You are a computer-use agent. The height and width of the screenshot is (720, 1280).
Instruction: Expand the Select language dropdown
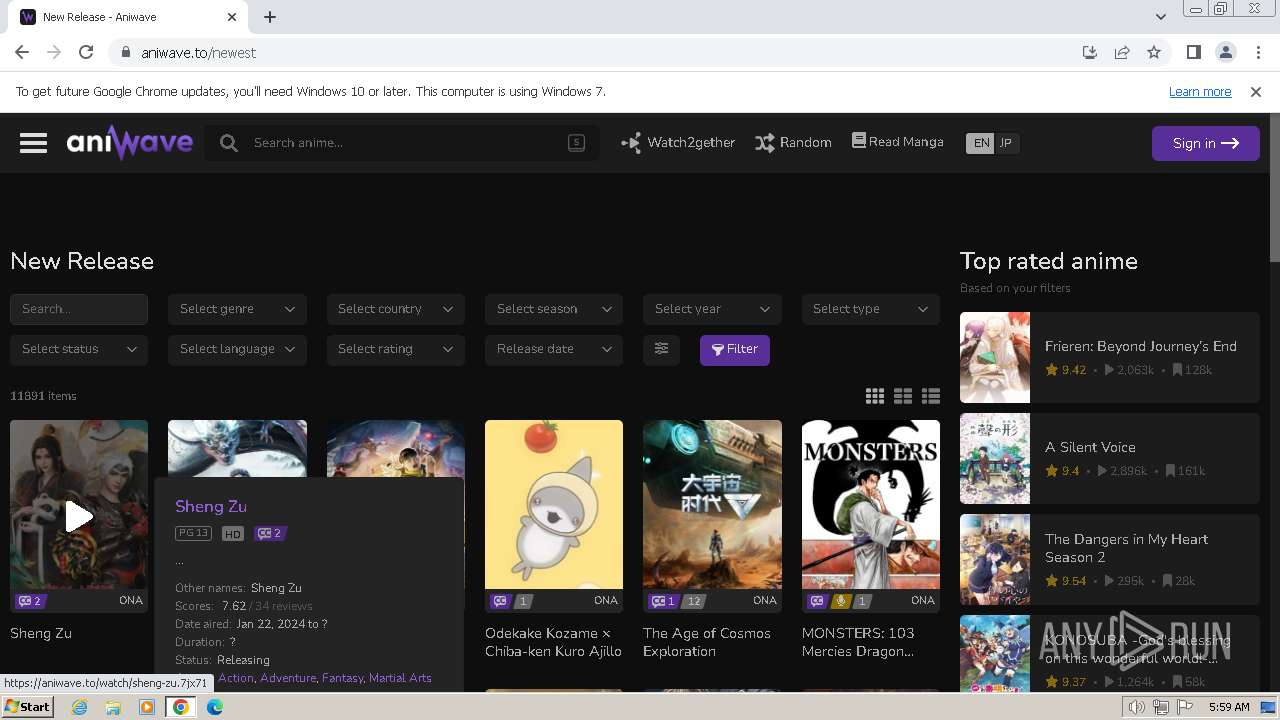pyautogui.click(x=237, y=349)
